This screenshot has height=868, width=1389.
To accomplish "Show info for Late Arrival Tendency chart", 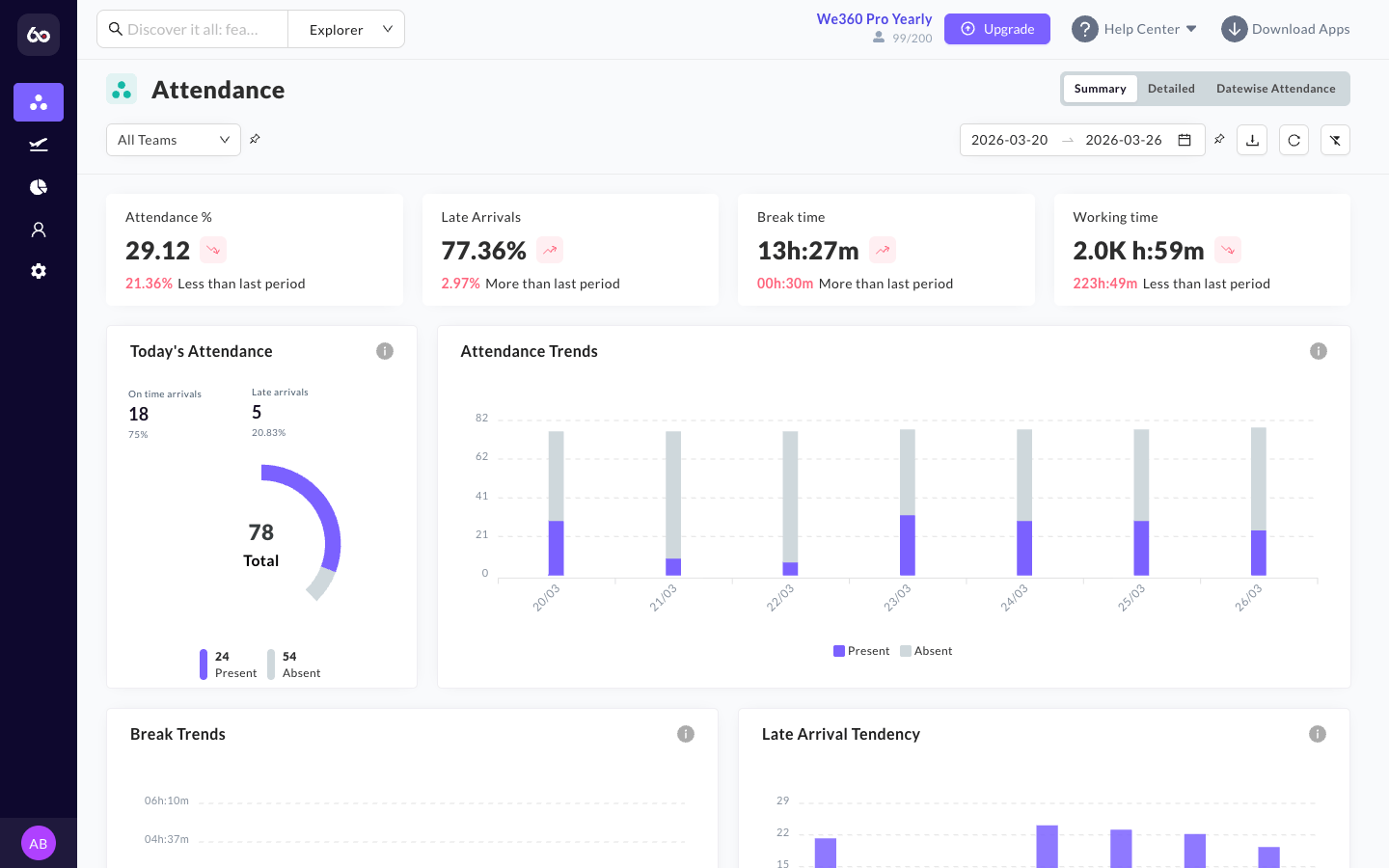I will tap(1318, 734).
